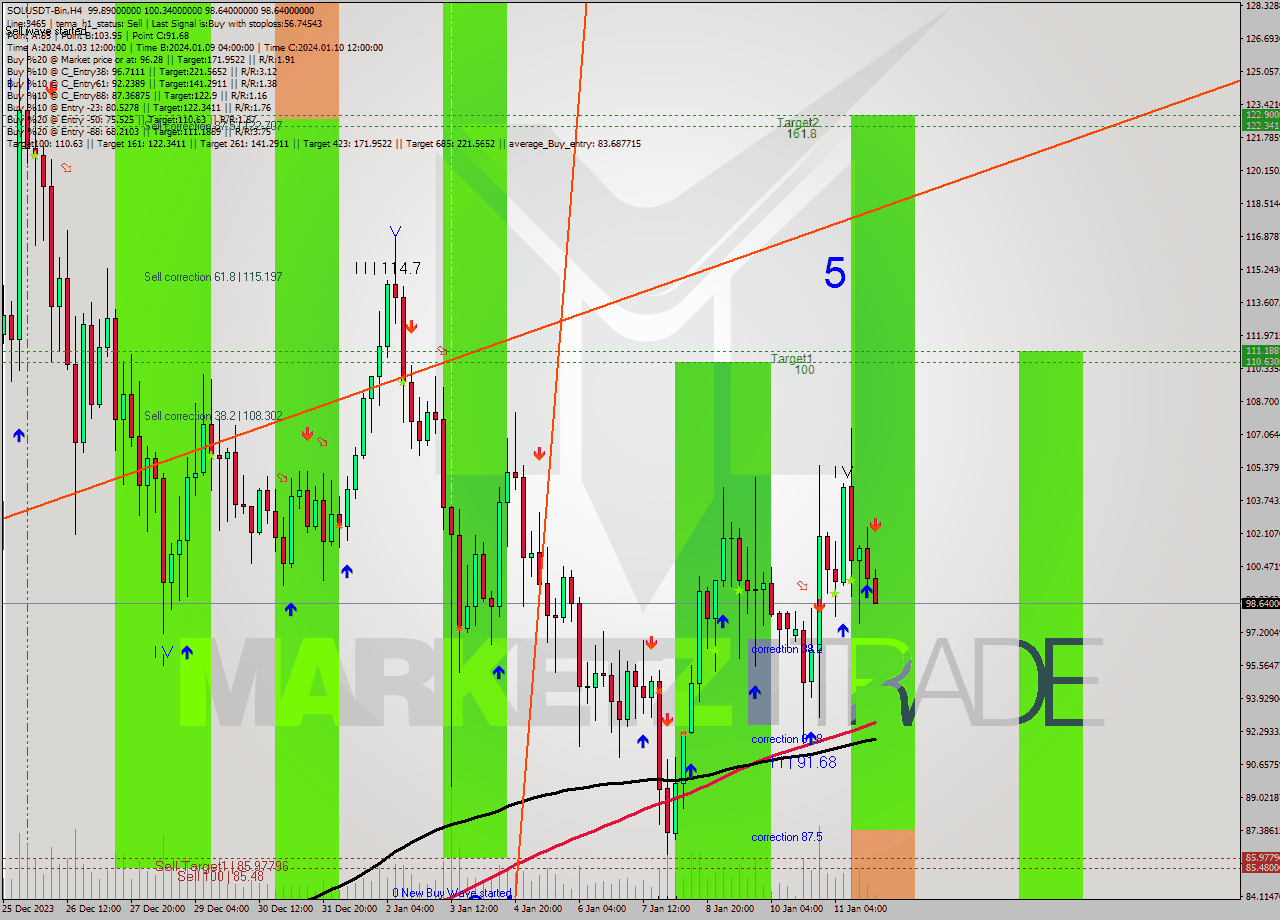Click green price tag 111.188 on axis

[x=1261, y=350]
